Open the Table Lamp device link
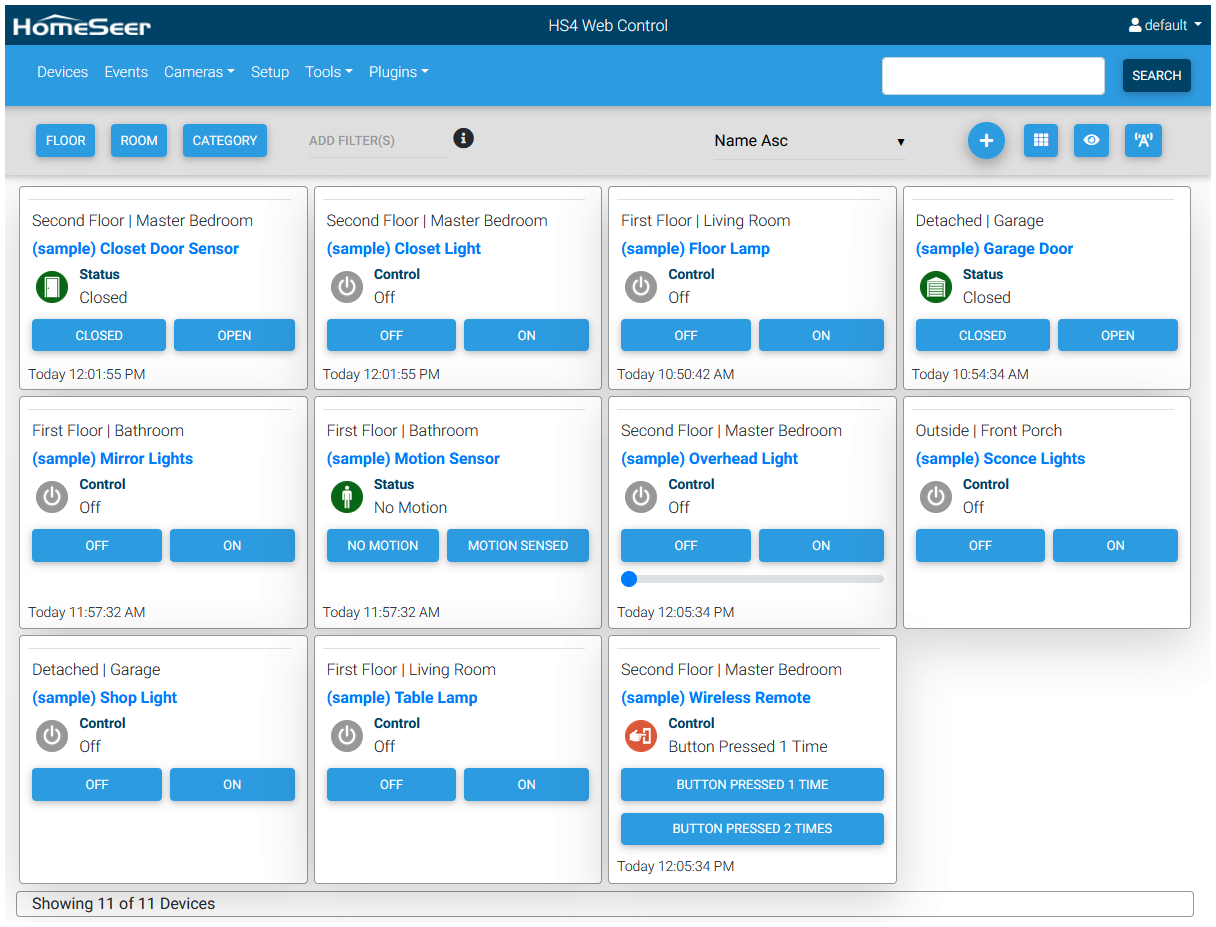 pos(402,698)
